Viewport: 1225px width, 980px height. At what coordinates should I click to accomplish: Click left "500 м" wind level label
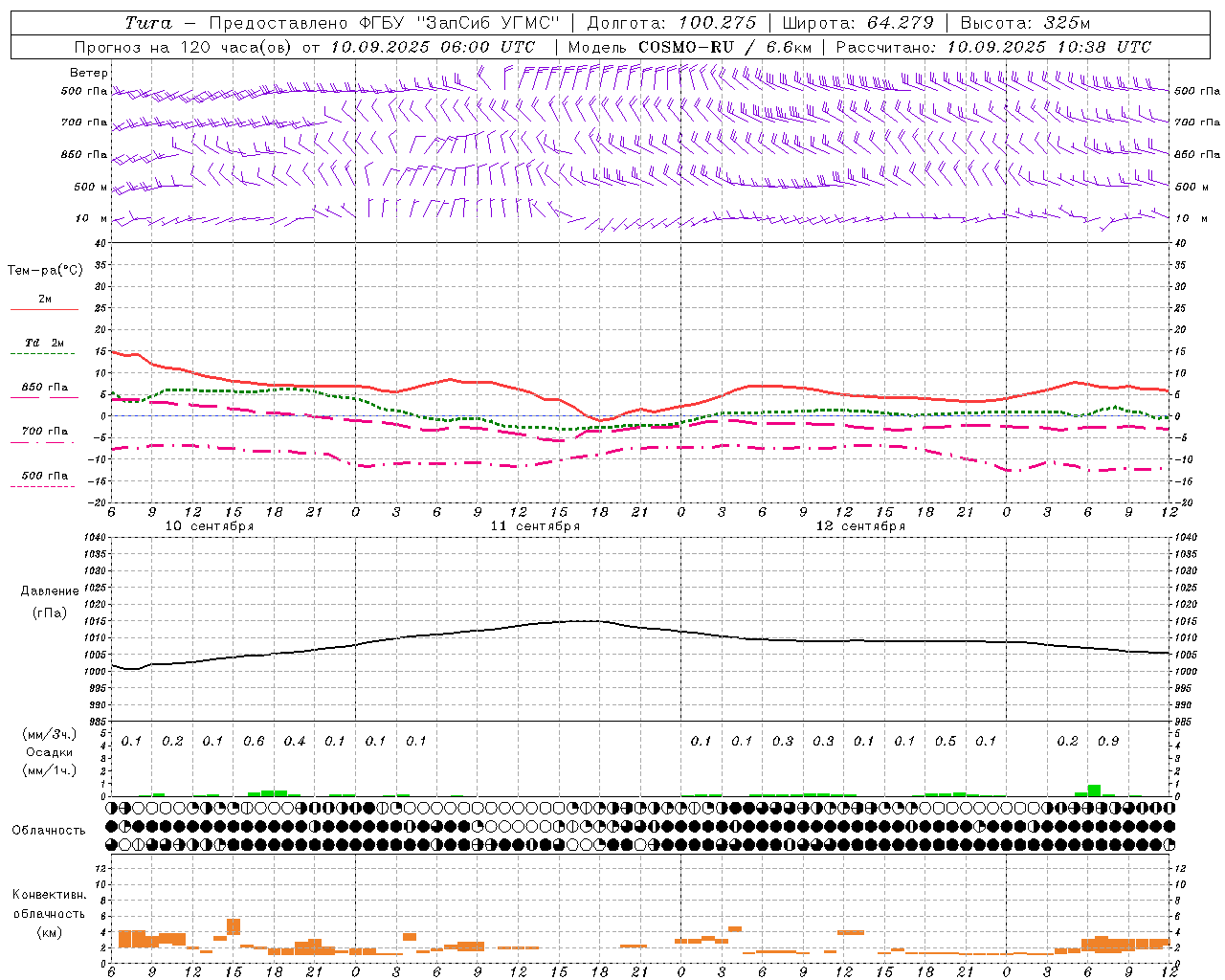click(x=91, y=187)
